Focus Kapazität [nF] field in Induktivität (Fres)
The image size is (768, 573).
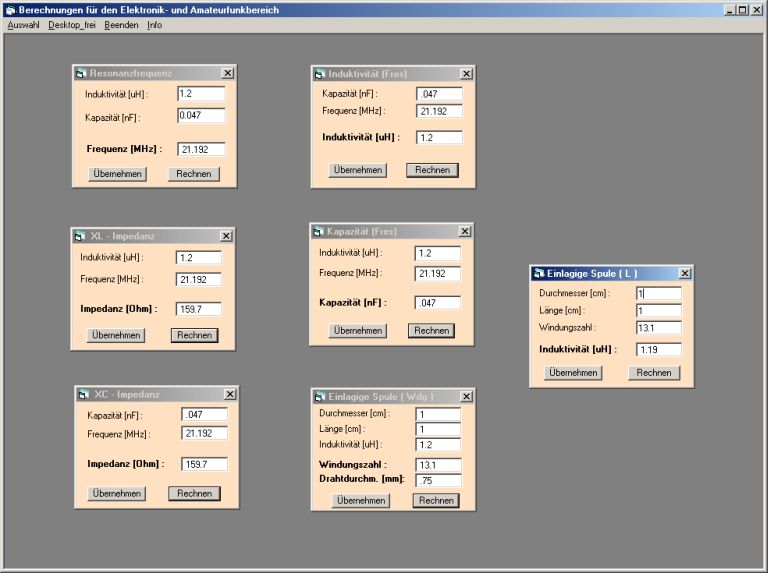coord(439,94)
